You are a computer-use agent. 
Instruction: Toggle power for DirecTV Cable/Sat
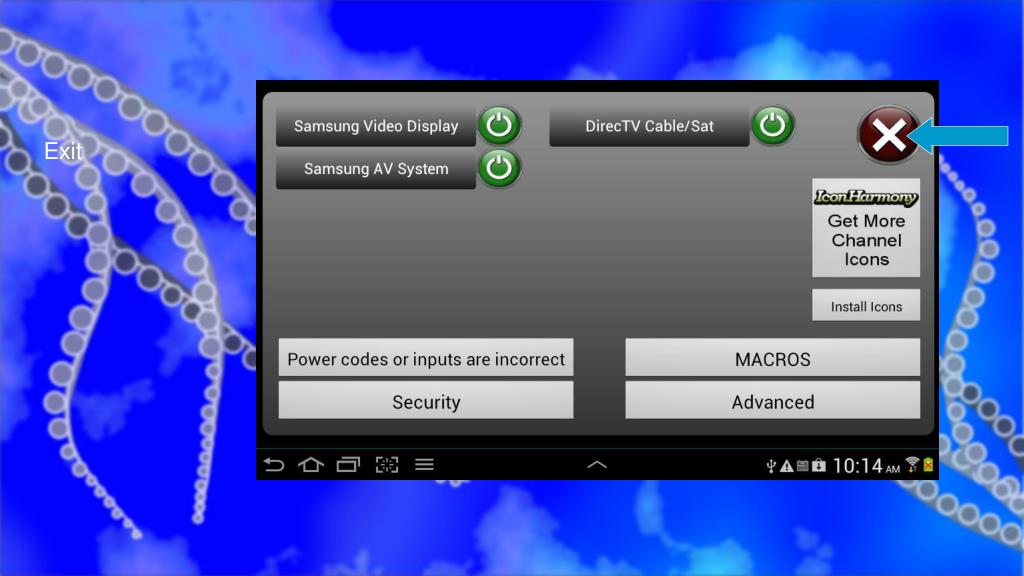click(x=772, y=126)
